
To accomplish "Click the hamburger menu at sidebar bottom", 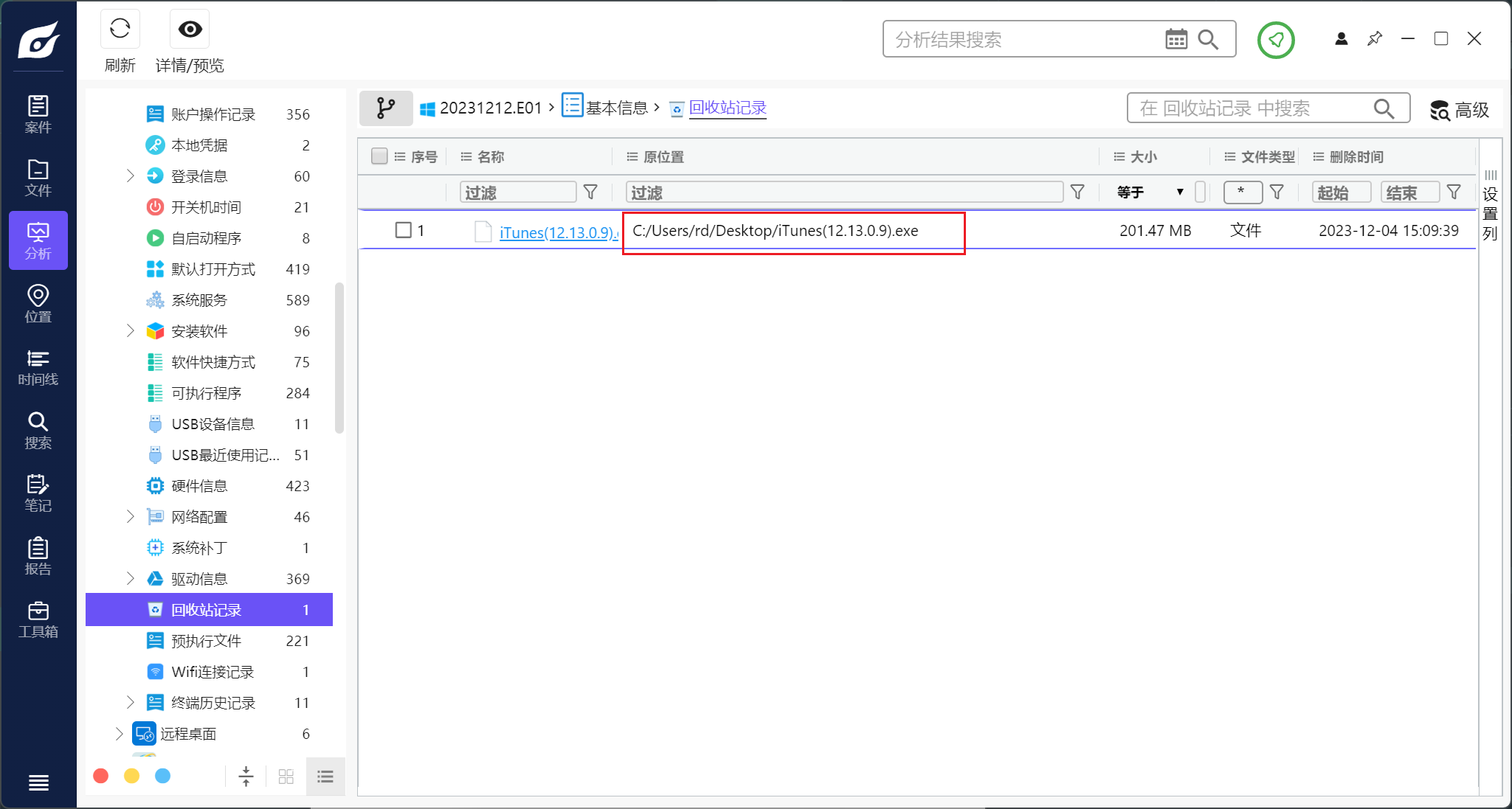I will click(x=38, y=782).
